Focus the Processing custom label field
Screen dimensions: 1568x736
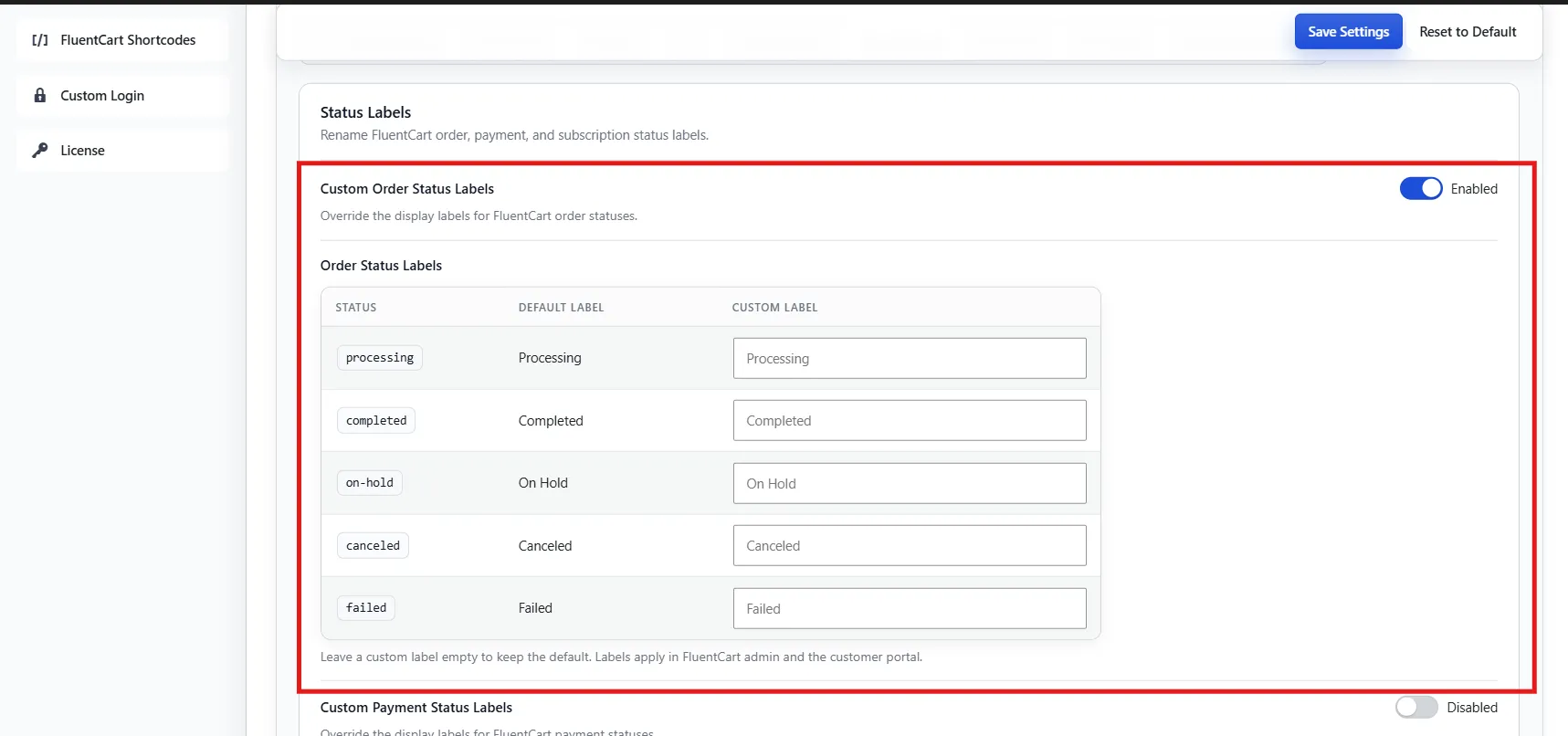pos(910,358)
